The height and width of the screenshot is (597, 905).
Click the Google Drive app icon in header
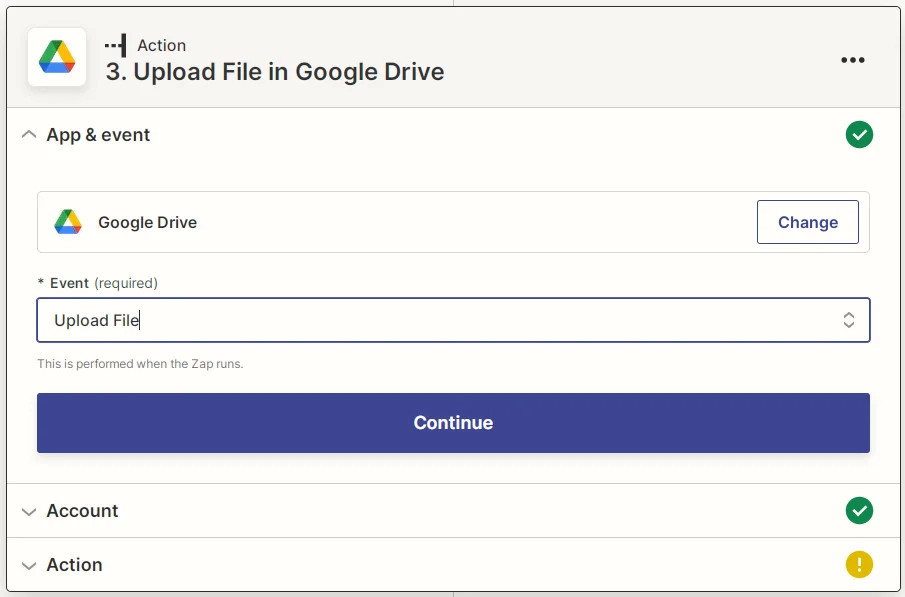pyautogui.click(x=56, y=57)
